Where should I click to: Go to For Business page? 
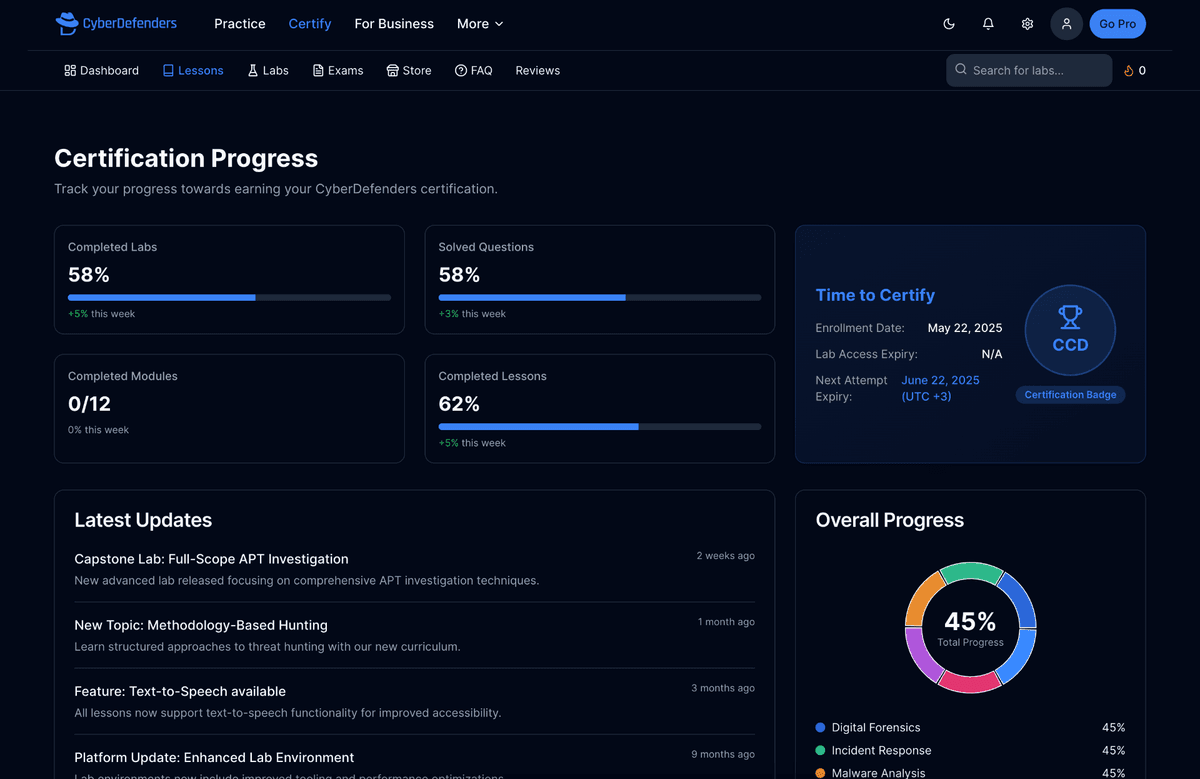[394, 24]
